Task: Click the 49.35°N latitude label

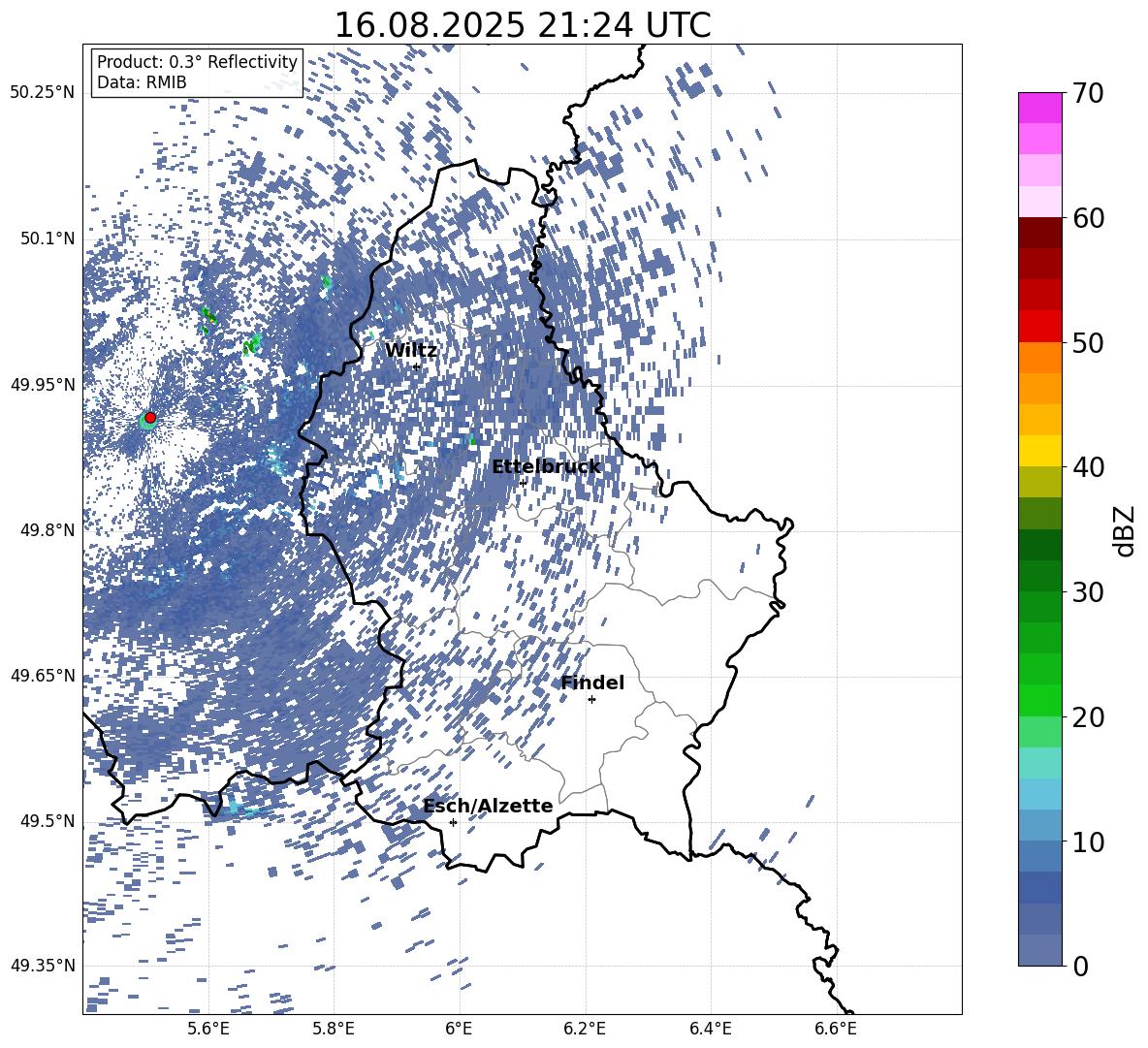Action: pos(43,966)
